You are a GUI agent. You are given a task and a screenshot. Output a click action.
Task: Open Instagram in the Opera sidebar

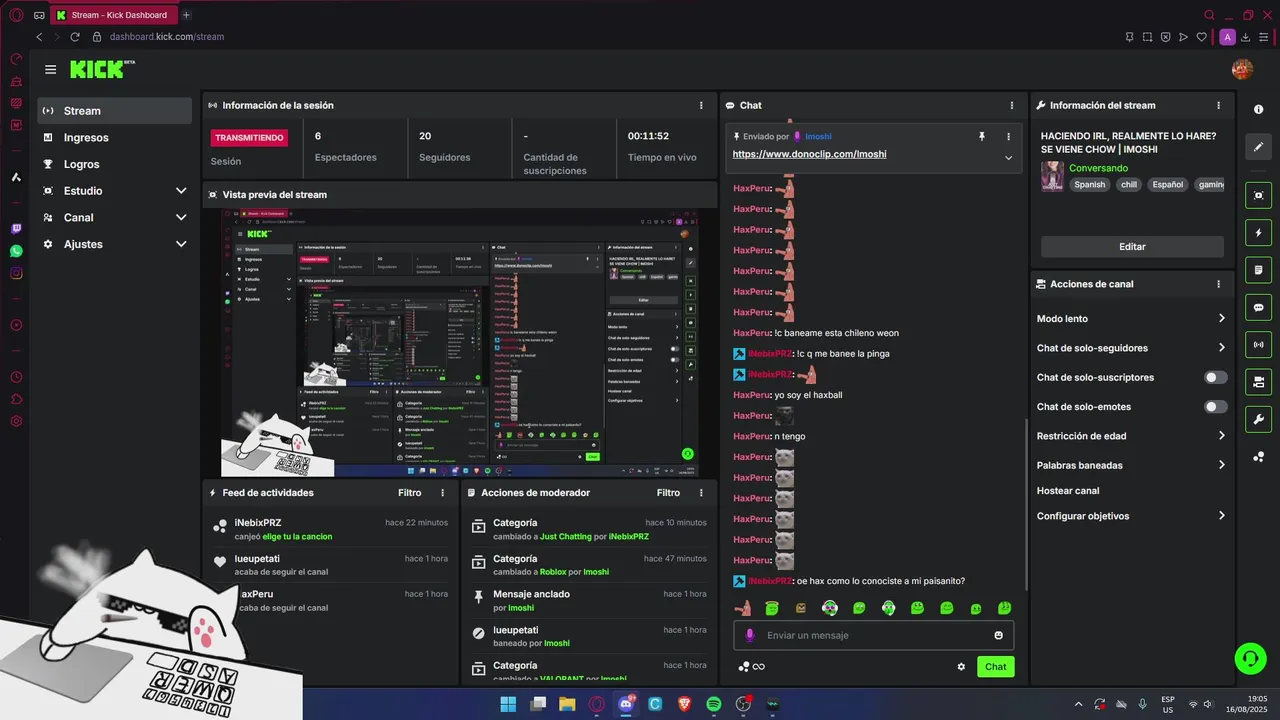pyautogui.click(x=16, y=273)
